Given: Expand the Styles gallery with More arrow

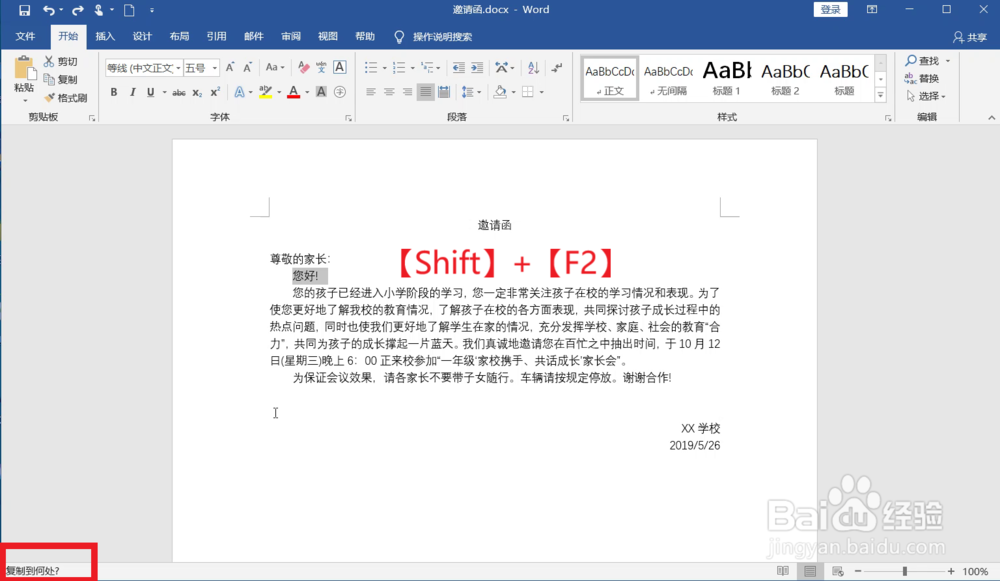Looking at the screenshot, I should 878,97.
